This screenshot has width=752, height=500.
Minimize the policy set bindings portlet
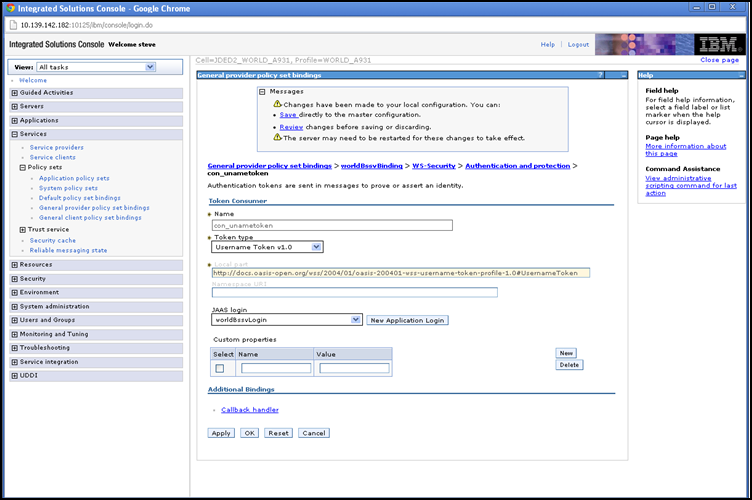pyautogui.click(x=623, y=75)
